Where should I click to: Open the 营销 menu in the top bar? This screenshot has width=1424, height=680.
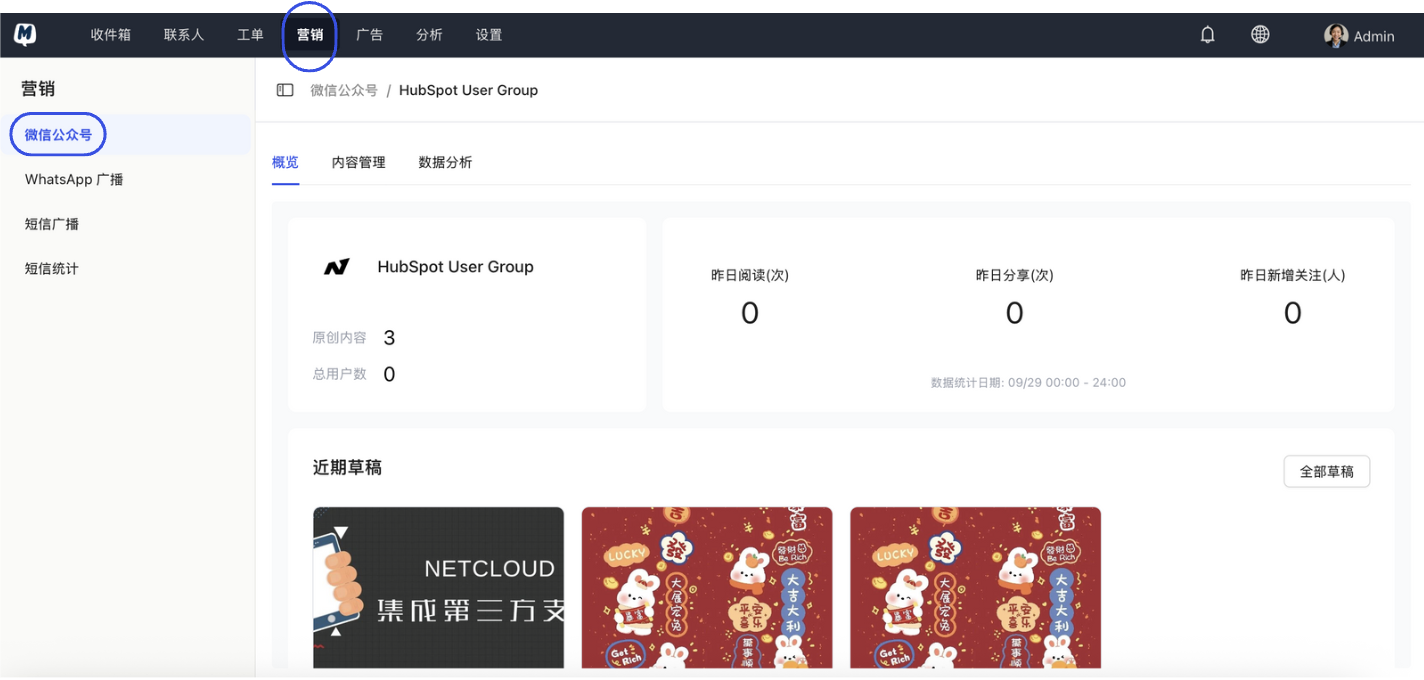pos(310,33)
